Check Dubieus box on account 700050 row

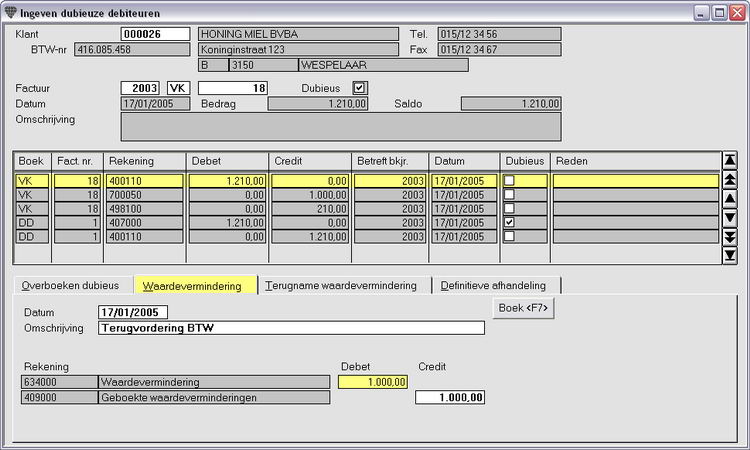pos(509,194)
